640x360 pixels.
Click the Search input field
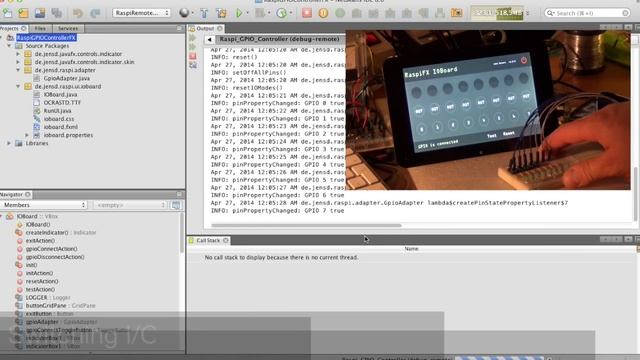pos(587,13)
